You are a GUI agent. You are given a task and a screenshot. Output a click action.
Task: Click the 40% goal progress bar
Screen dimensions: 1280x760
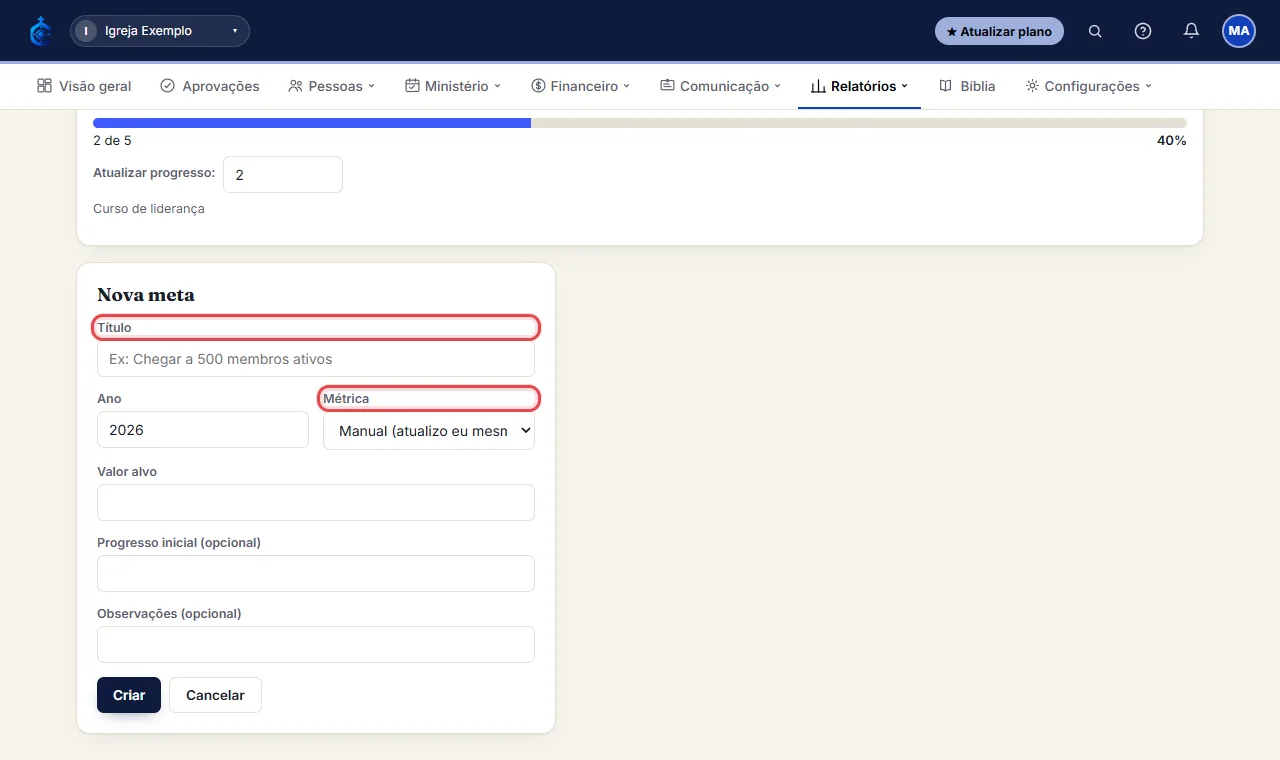pyautogui.click(x=640, y=123)
